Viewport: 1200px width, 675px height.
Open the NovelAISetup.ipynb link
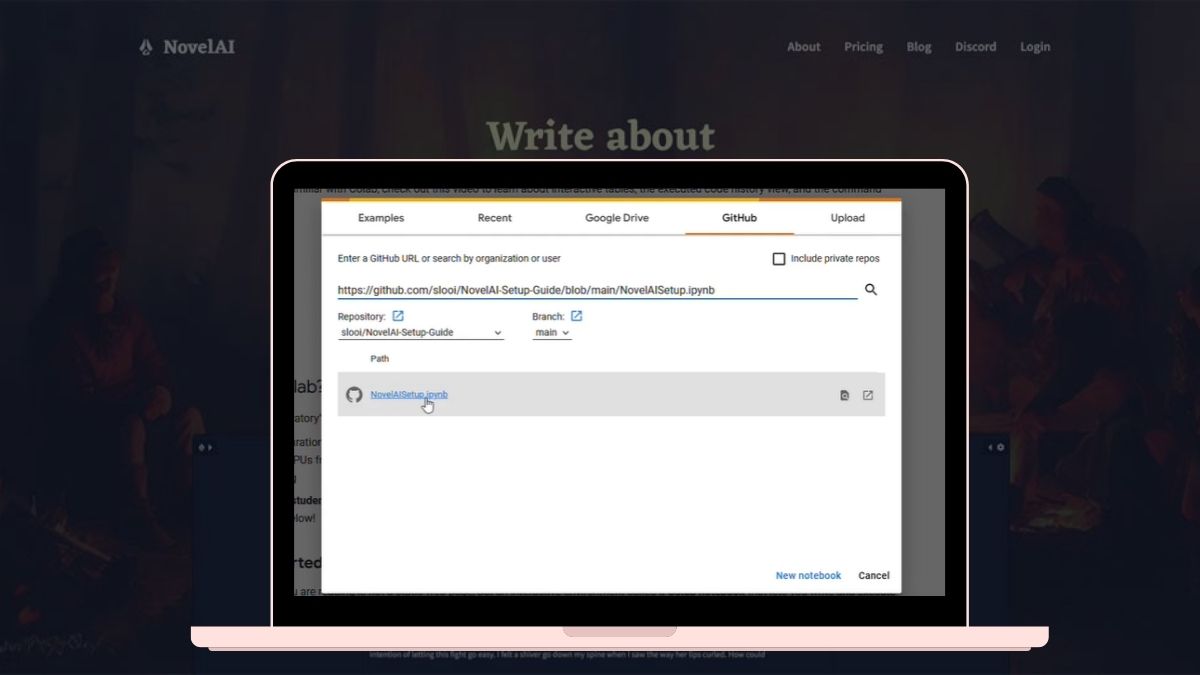point(409,395)
